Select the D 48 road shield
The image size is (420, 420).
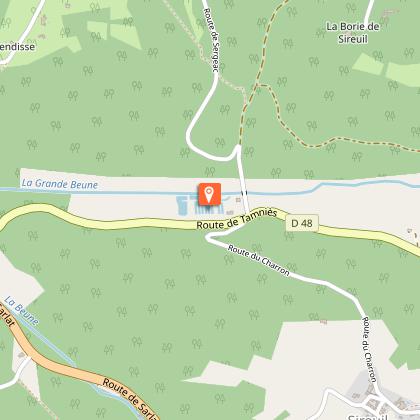[302, 223]
